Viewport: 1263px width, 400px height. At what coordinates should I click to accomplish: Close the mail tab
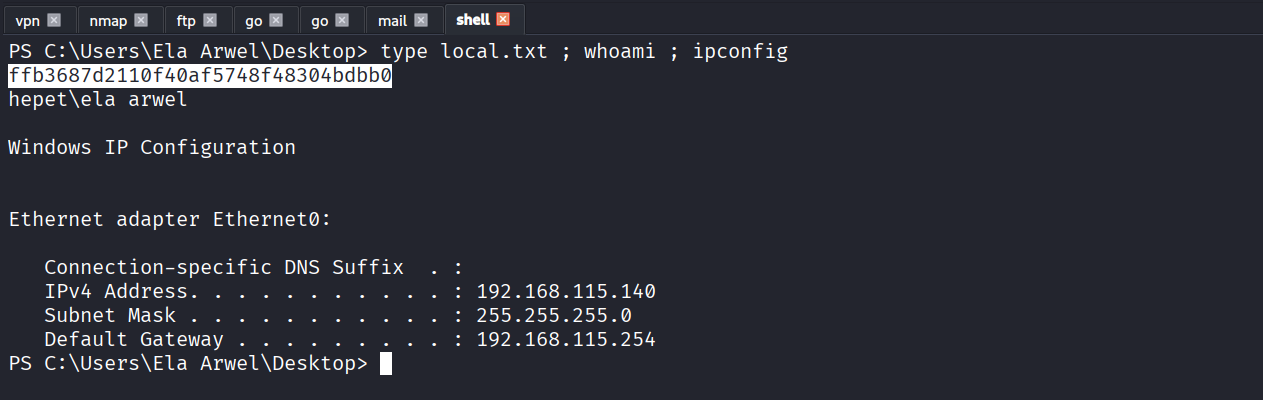tap(422, 20)
